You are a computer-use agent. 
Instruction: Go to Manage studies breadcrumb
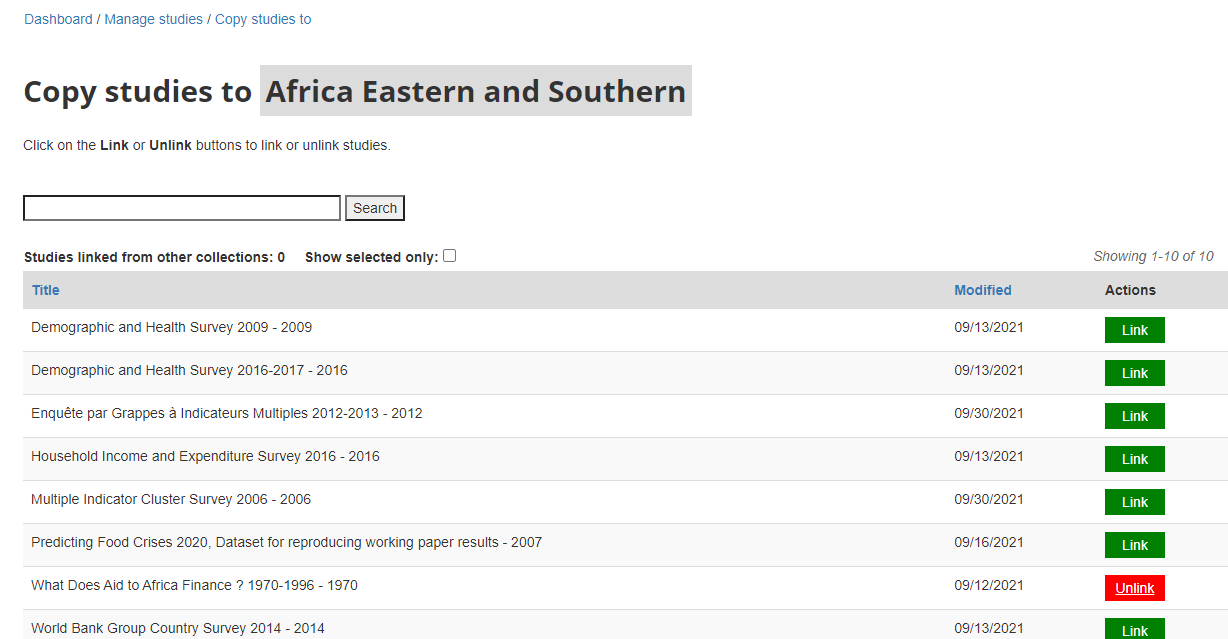pyautogui.click(x=153, y=19)
